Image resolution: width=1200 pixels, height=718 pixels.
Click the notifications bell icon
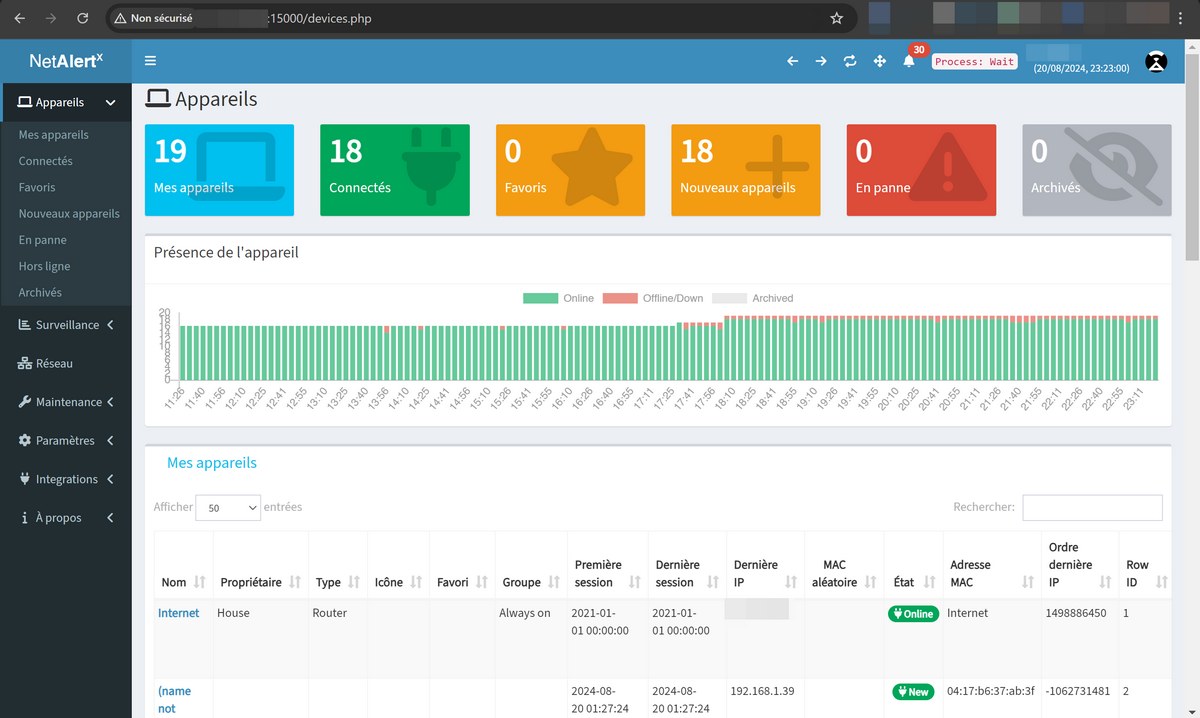(909, 61)
